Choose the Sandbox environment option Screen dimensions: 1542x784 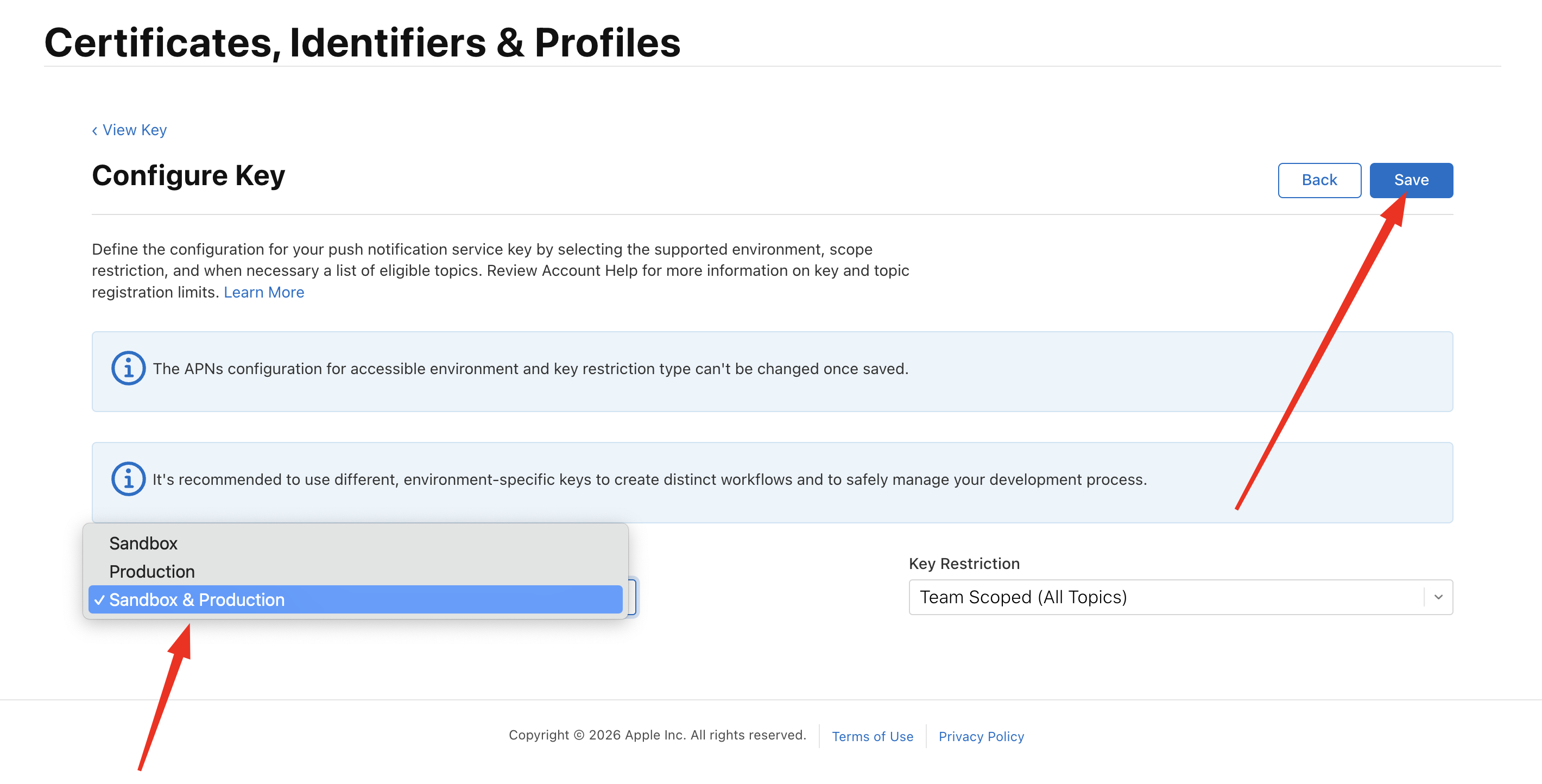point(143,543)
